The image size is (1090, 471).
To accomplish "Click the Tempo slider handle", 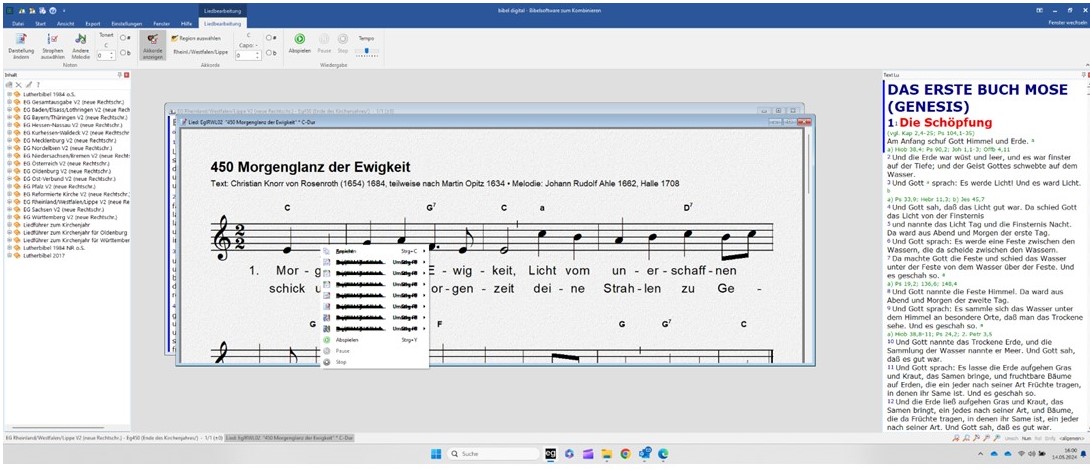I will 365,49.
